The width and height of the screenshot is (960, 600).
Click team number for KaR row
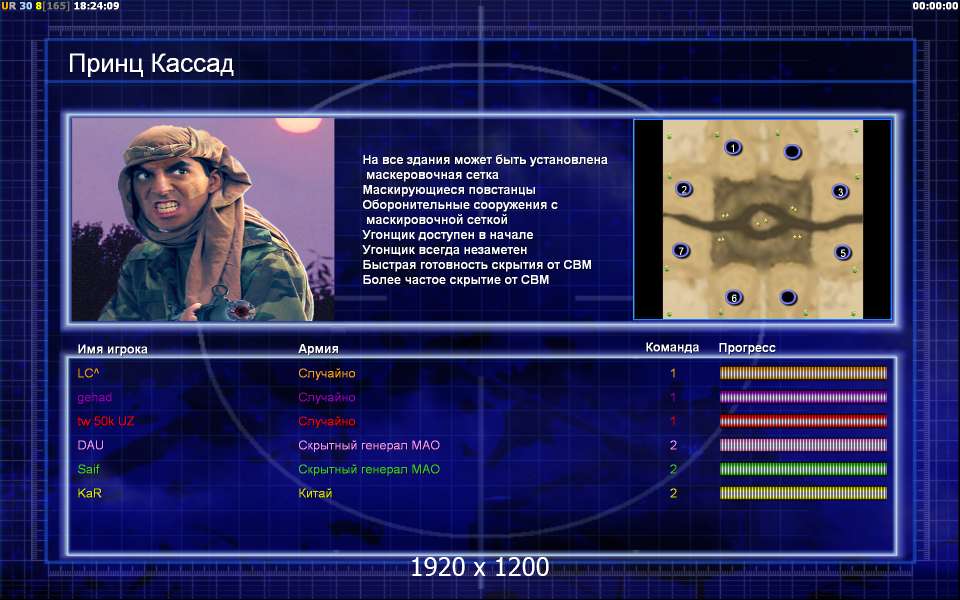(x=673, y=493)
